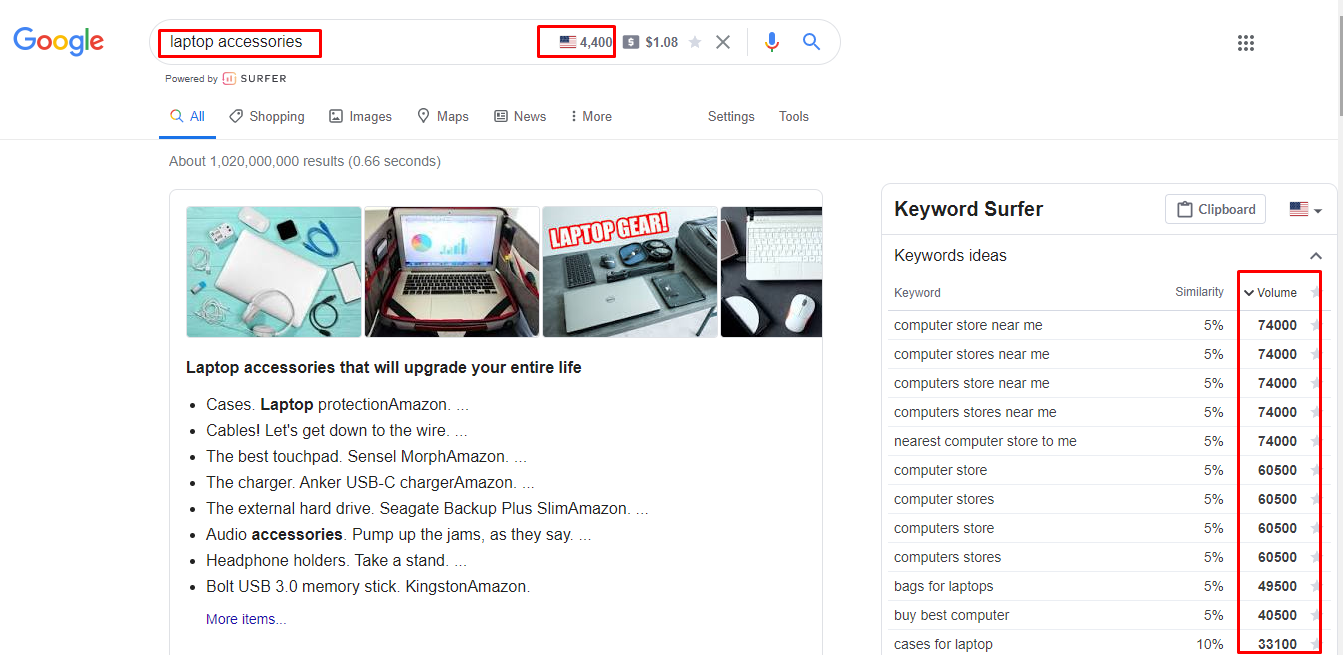1343x655 pixels.
Task: Click the Surfer logo under the search bar
Action: (254, 78)
